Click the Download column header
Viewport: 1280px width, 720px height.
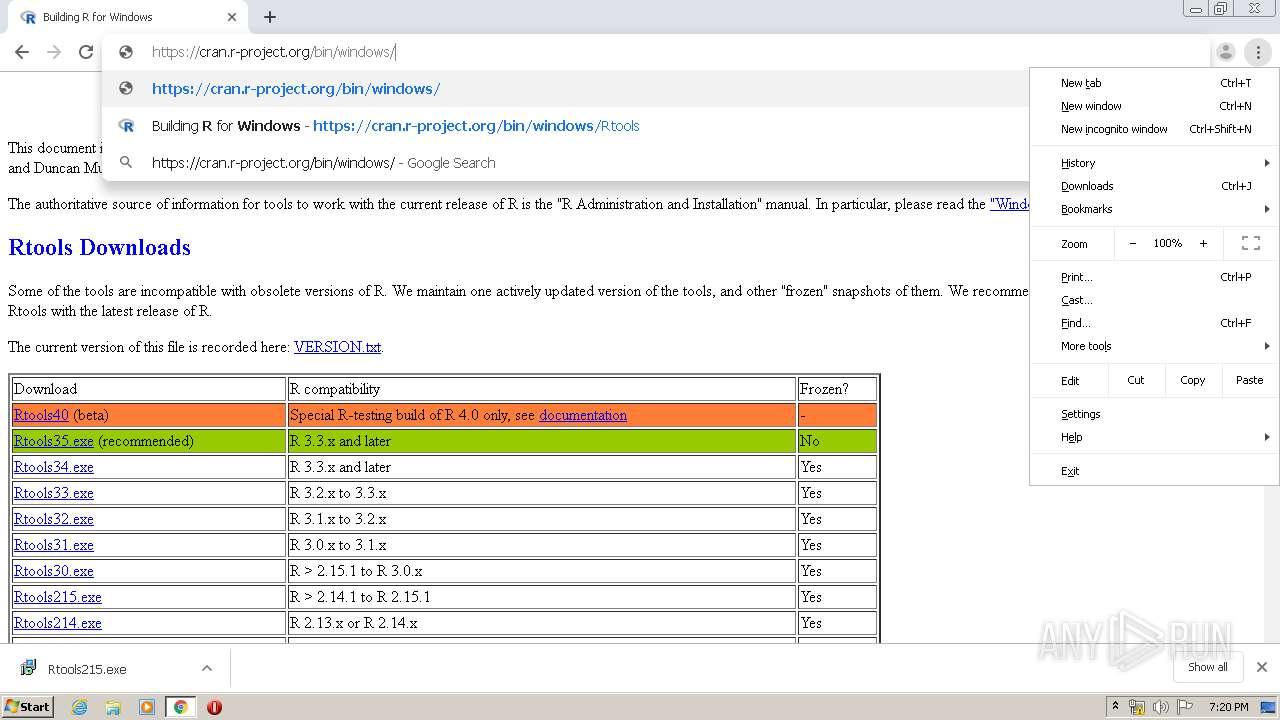coord(149,389)
